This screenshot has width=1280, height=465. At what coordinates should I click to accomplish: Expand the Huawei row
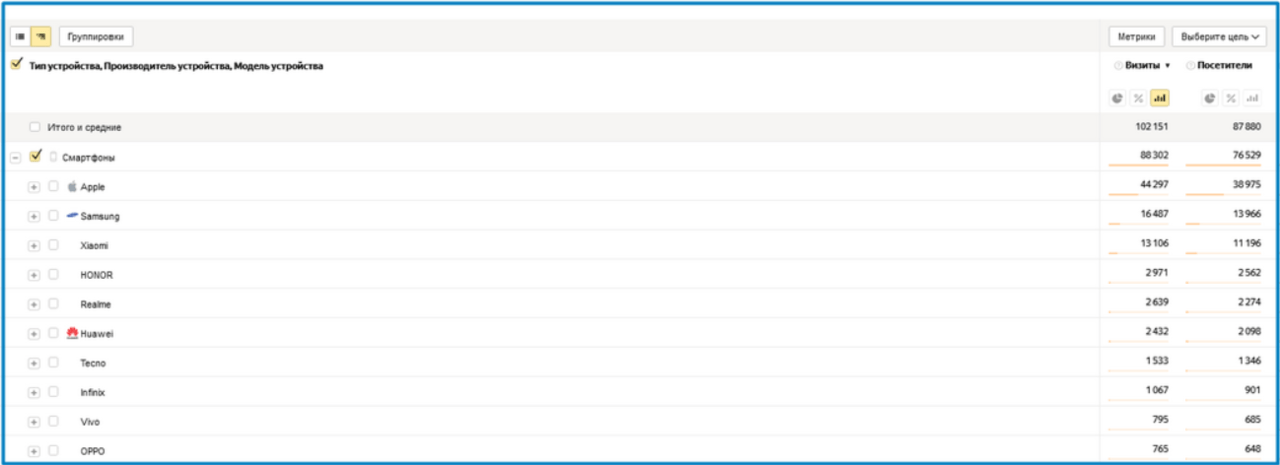pos(34,333)
